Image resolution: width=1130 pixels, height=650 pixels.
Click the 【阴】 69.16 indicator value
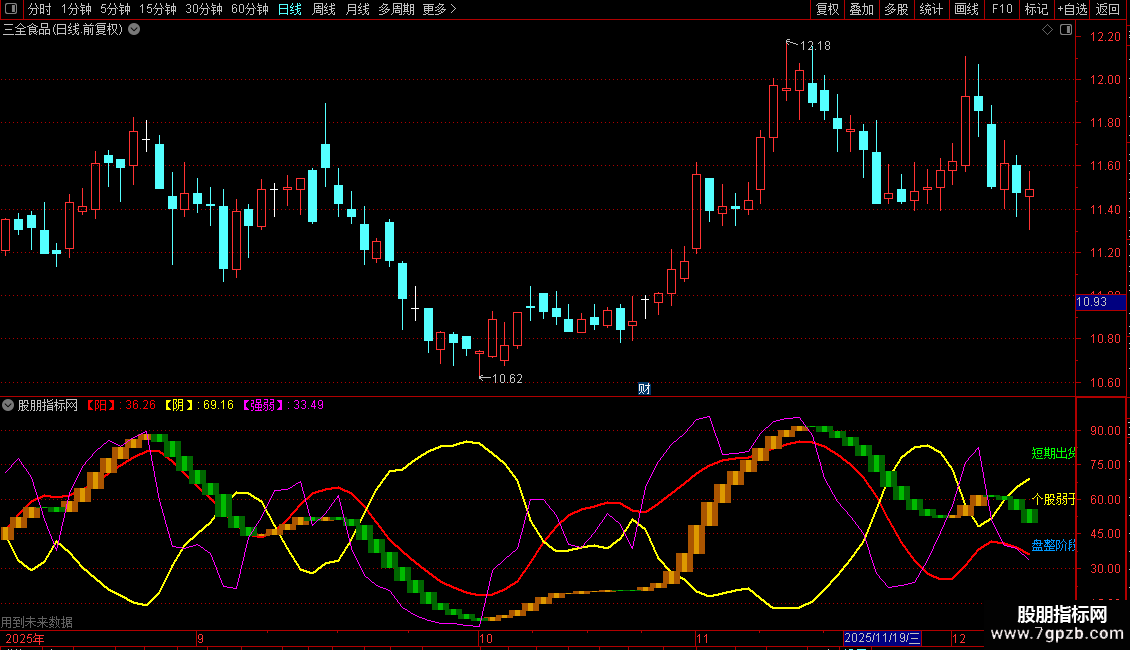click(x=198, y=405)
